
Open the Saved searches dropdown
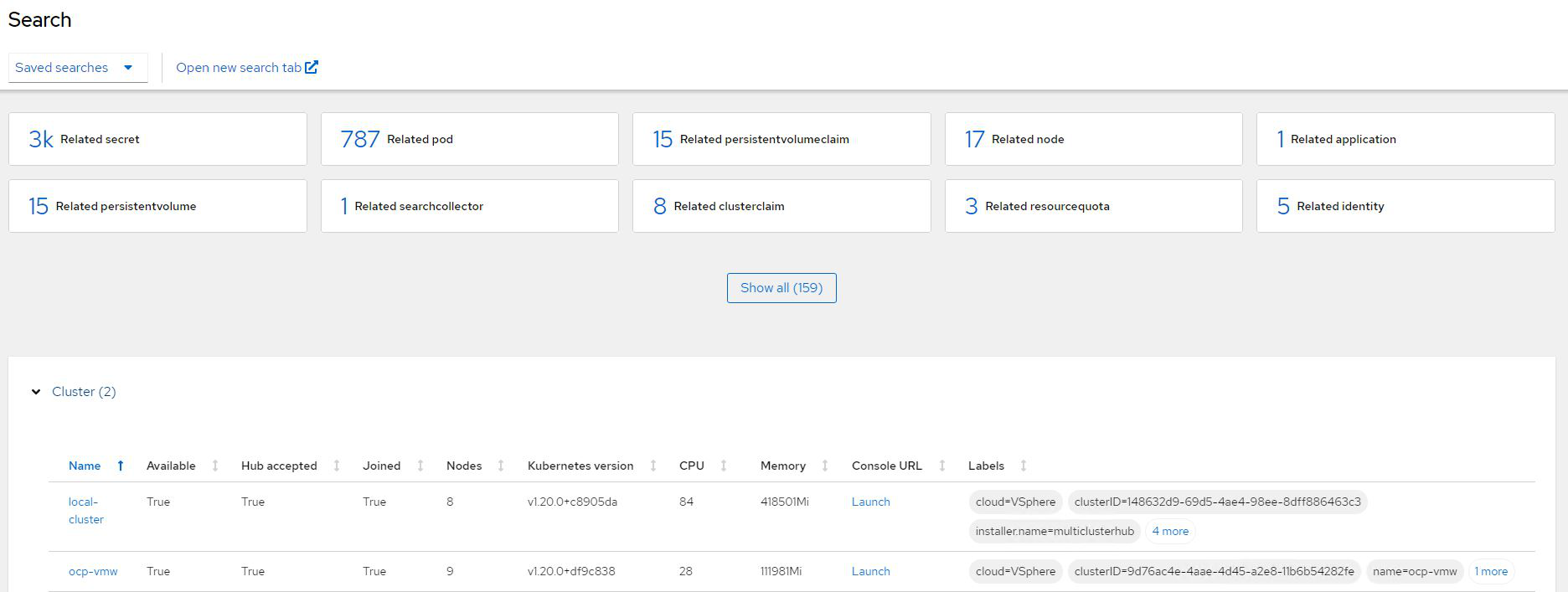click(x=77, y=68)
